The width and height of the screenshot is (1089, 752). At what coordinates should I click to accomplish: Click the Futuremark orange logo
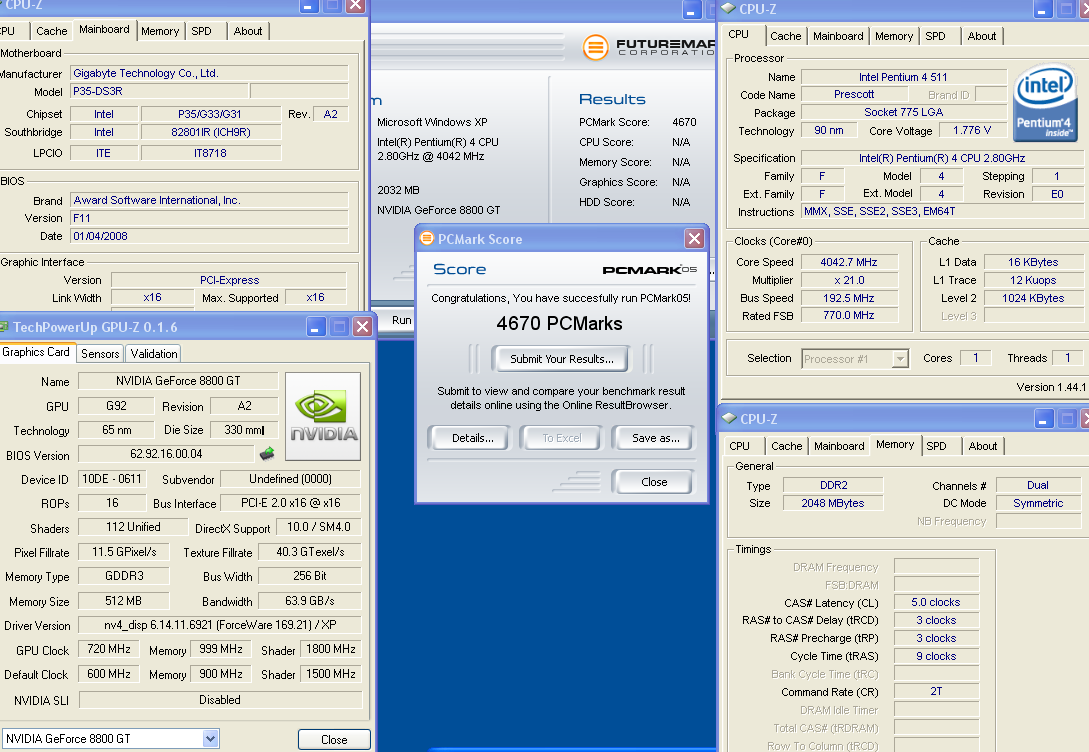pos(595,47)
